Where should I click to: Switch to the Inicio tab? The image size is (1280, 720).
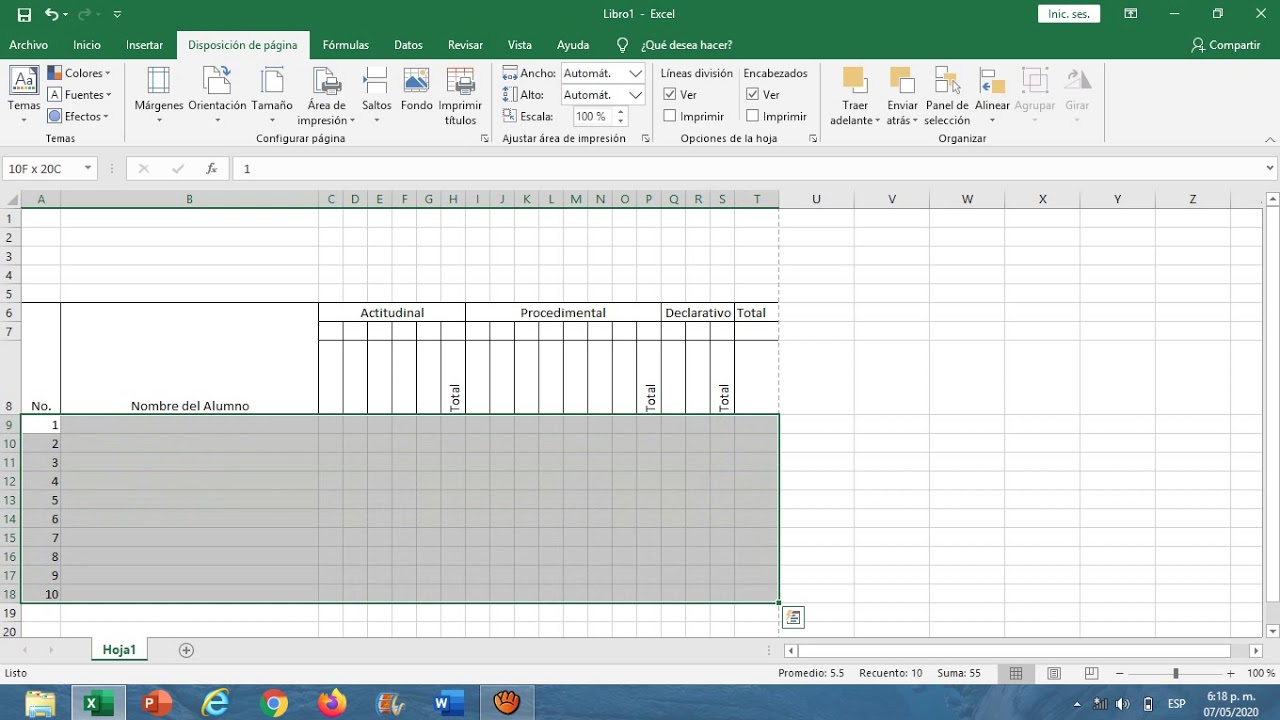[x=87, y=45]
